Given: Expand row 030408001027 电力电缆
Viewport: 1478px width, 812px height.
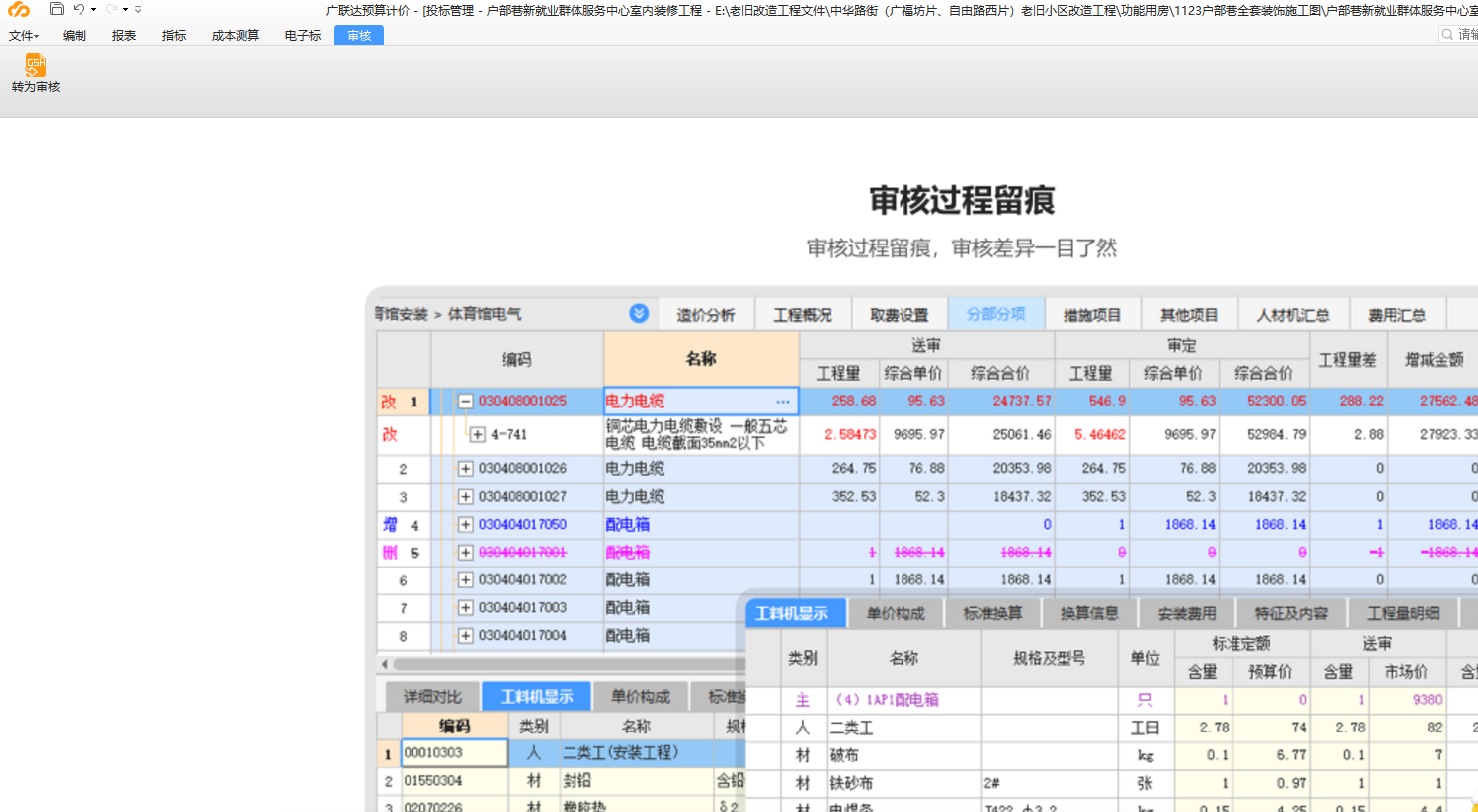Looking at the screenshot, I should coord(465,497).
